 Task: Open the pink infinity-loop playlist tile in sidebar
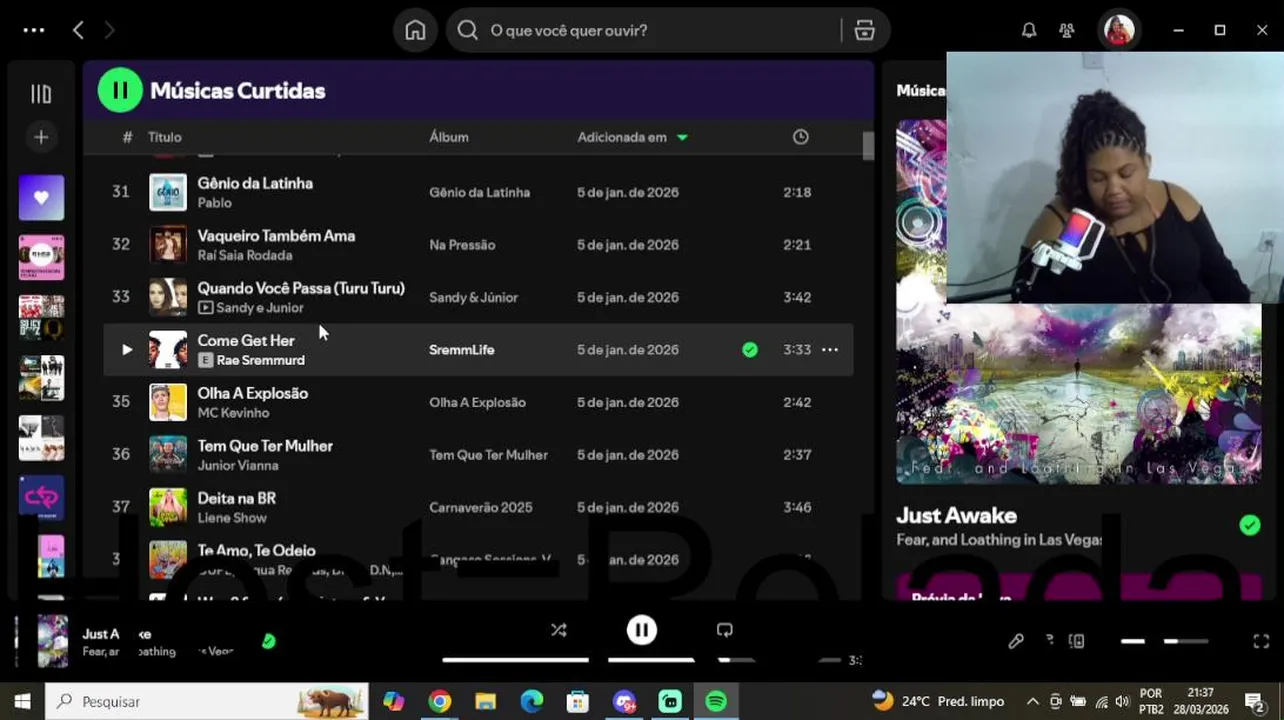tap(41, 497)
